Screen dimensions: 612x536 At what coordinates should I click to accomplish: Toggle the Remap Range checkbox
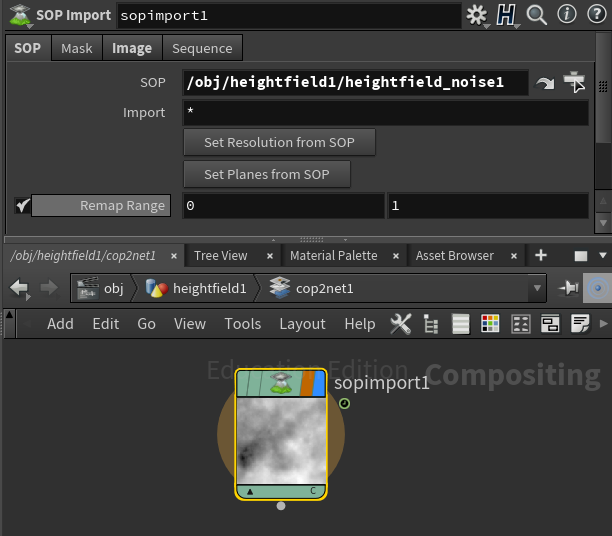pyautogui.click(x=23, y=206)
